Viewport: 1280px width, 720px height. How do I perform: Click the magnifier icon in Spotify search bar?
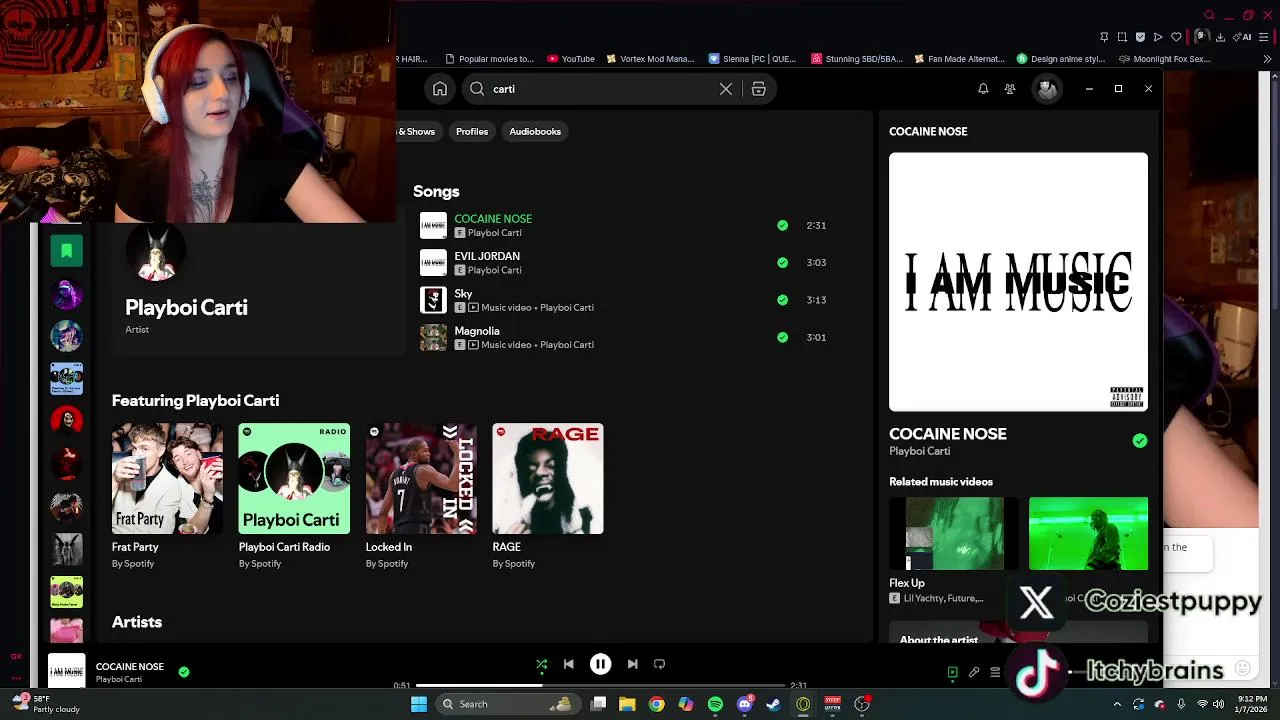(x=477, y=89)
